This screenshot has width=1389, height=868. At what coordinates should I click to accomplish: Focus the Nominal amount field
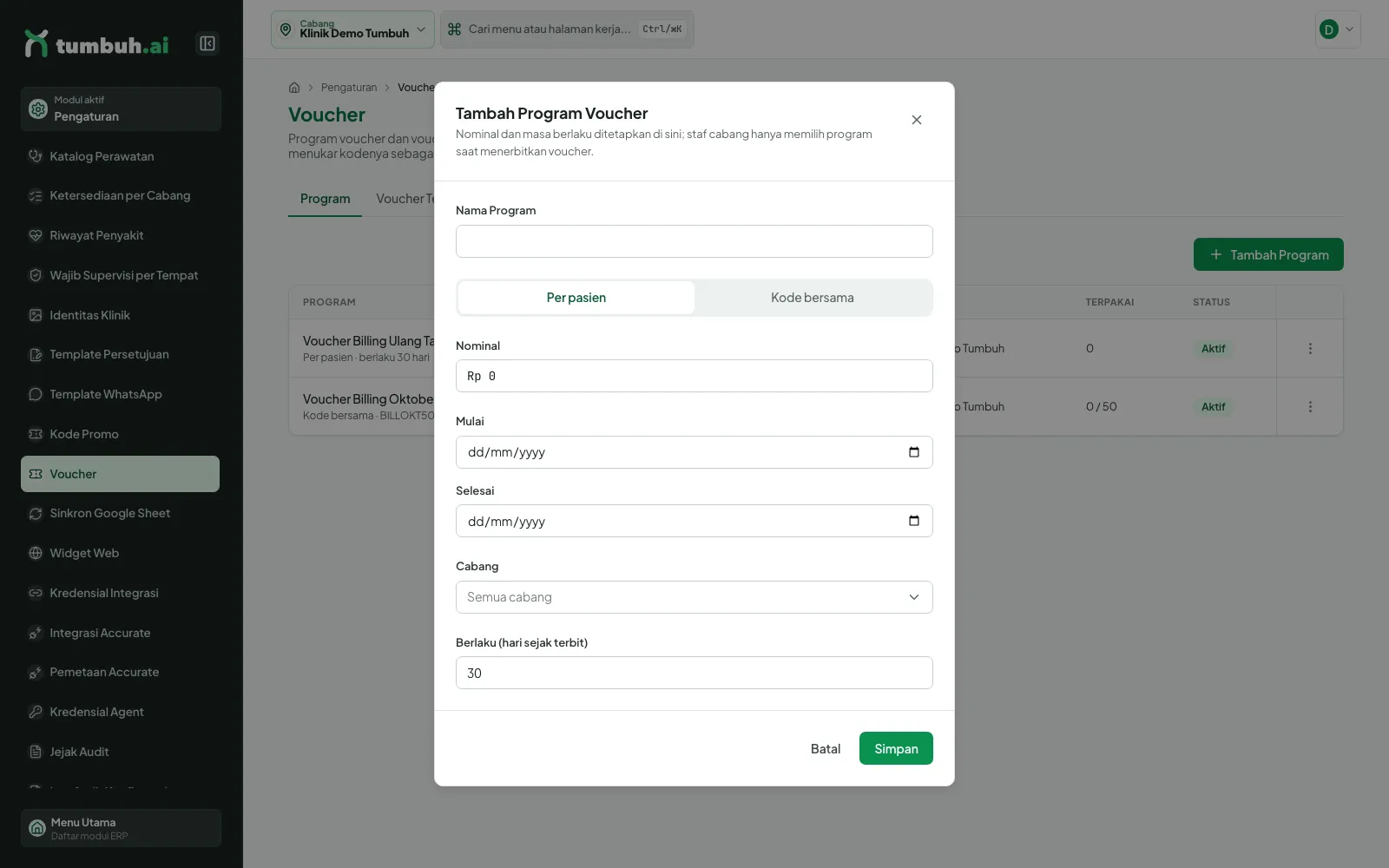(694, 376)
